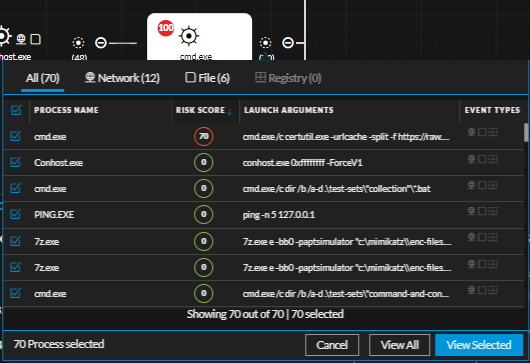Uncheck the Conhost.exe row checkbox
The height and width of the screenshot is (363, 530).
[15, 162]
